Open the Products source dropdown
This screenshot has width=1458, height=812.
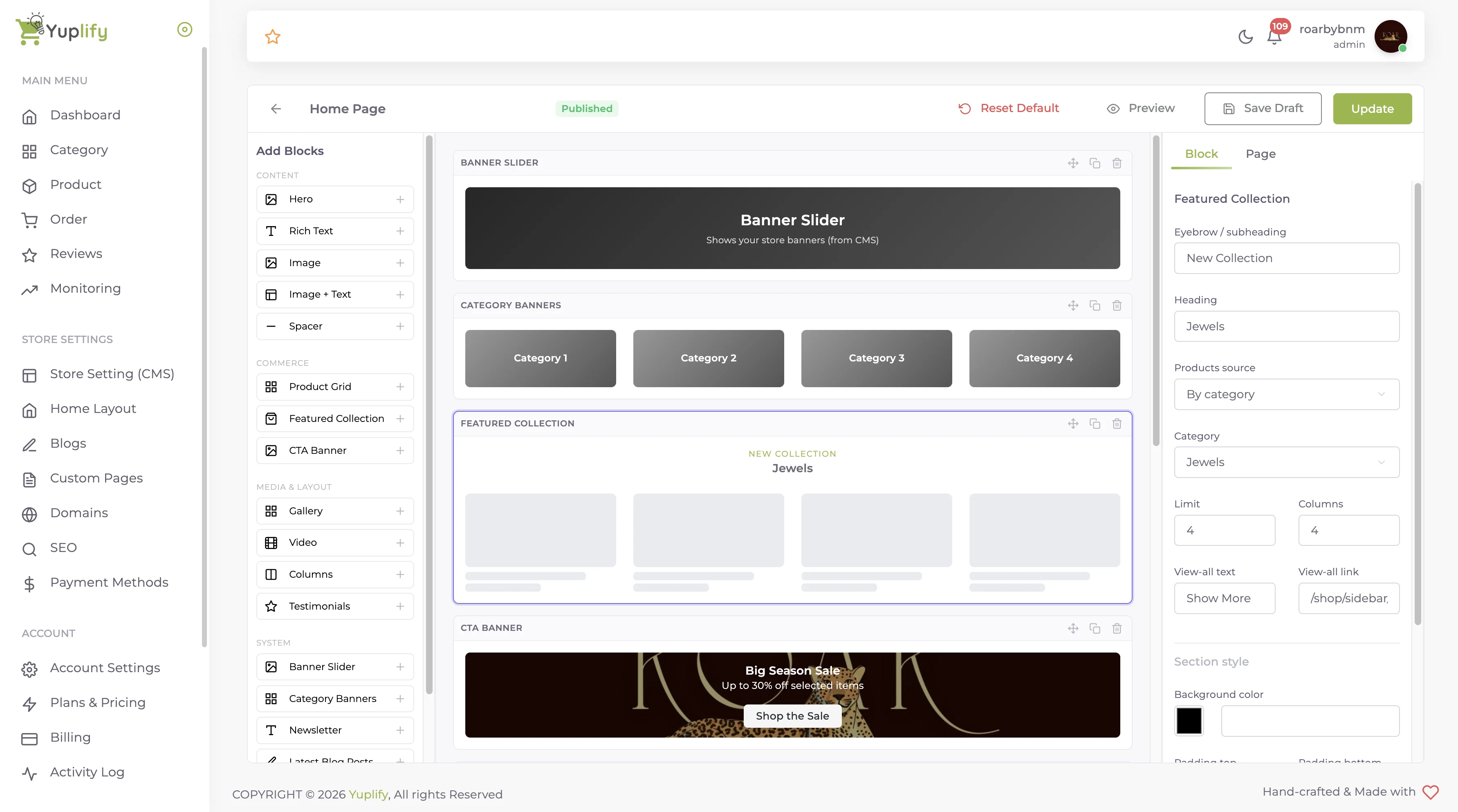click(1287, 395)
